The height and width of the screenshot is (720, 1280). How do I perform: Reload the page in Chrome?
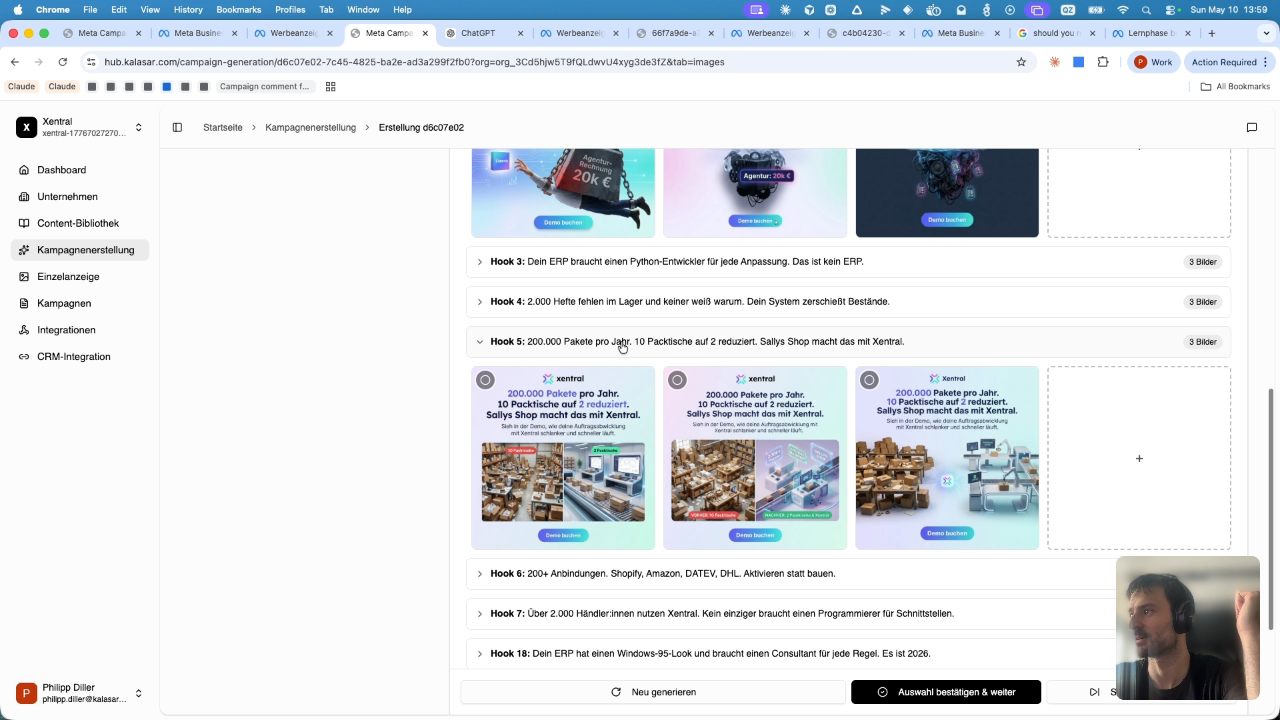click(x=62, y=62)
